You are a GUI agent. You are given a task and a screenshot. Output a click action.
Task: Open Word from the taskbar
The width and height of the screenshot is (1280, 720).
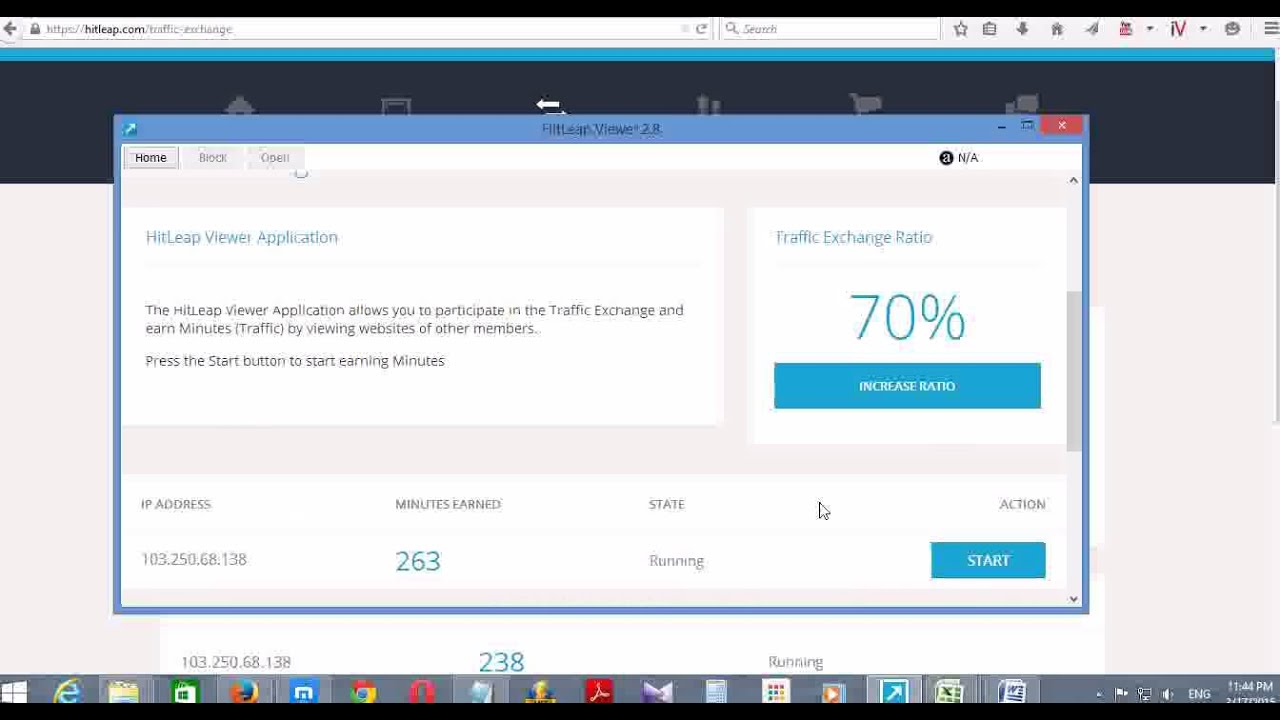pyautogui.click(x=1011, y=692)
